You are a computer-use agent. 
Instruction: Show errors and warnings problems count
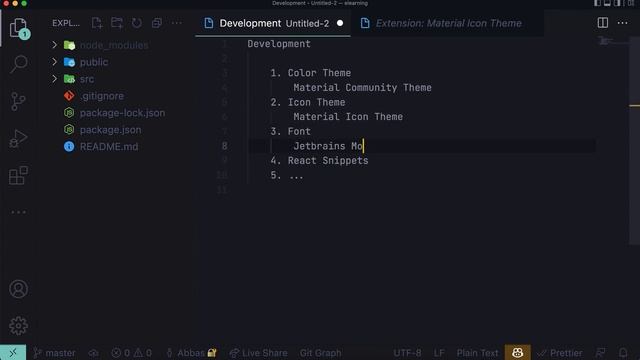(131, 353)
